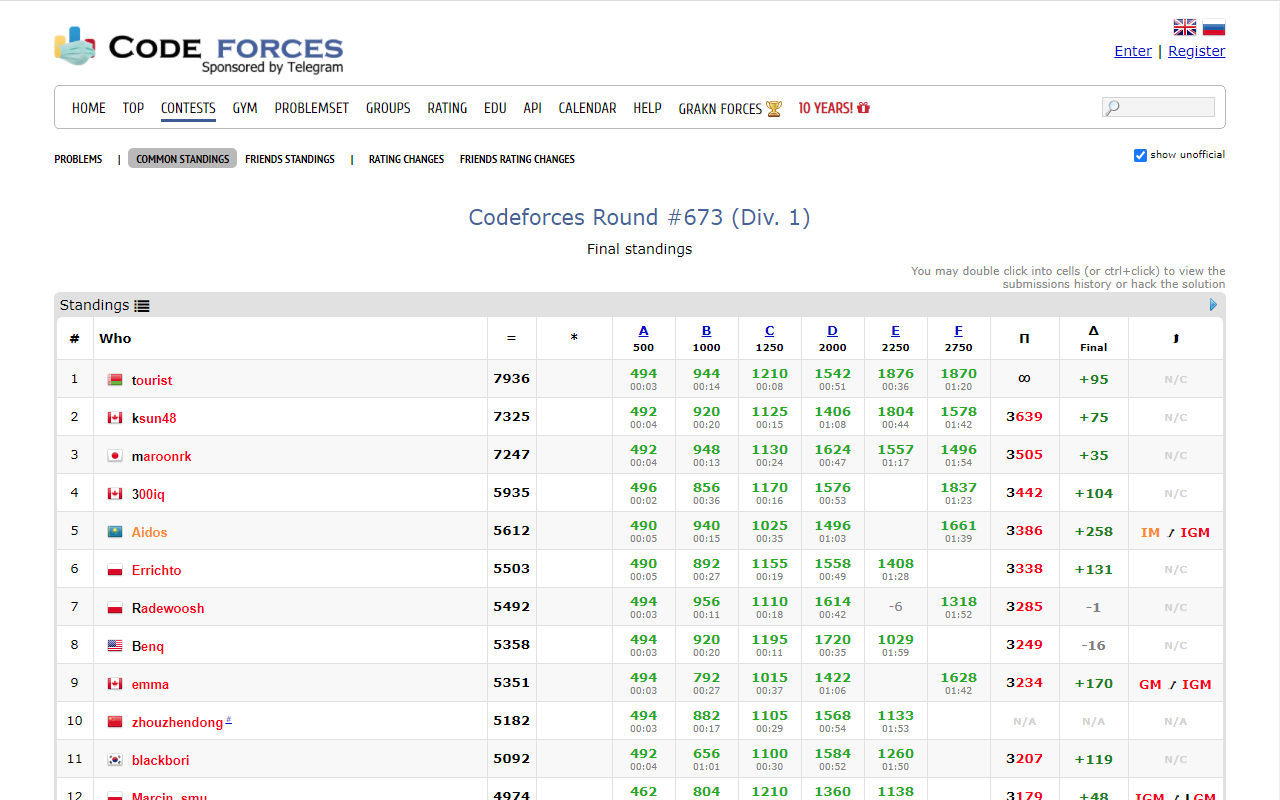
Task: Click the search magnifier icon
Action: click(x=1112, y=107)
